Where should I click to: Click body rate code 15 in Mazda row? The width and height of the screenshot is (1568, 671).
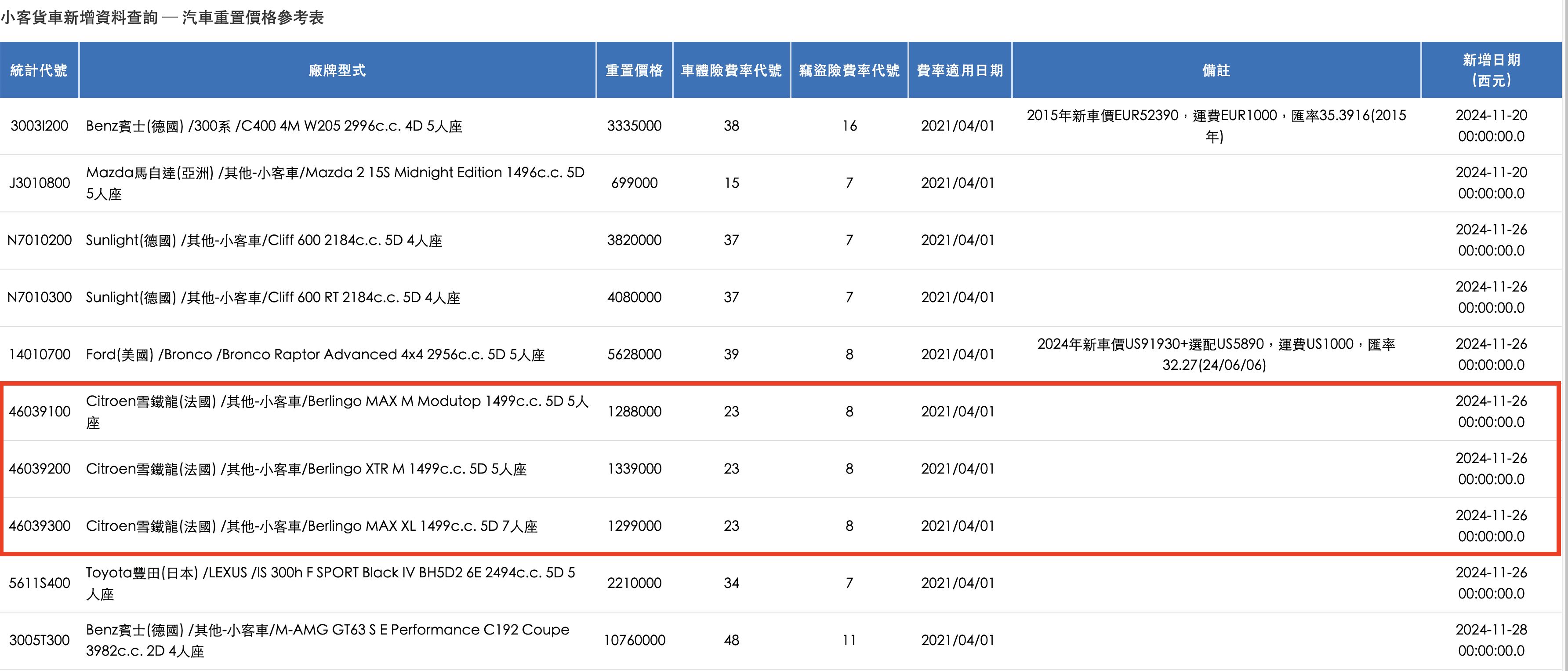[732, 183]
